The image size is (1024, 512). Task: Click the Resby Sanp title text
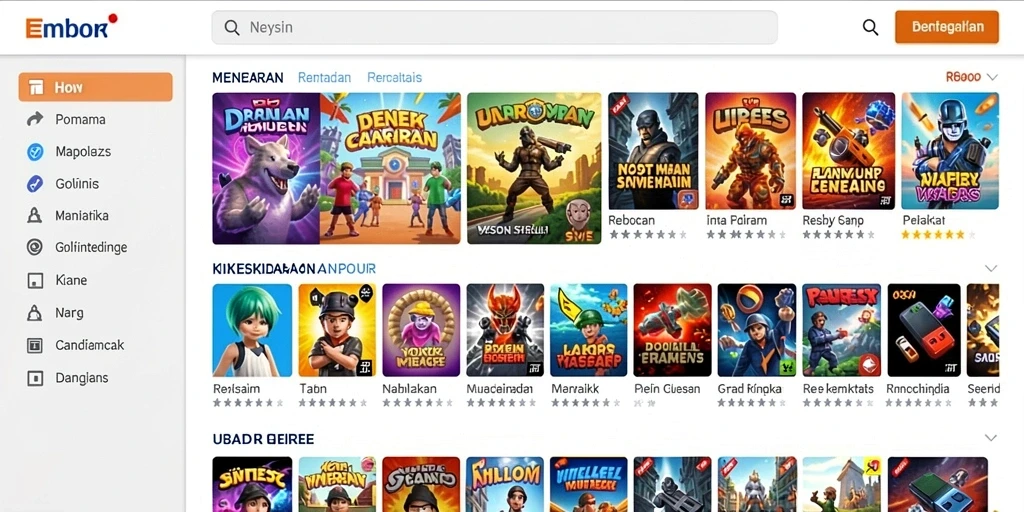click(x=833, y=221)
